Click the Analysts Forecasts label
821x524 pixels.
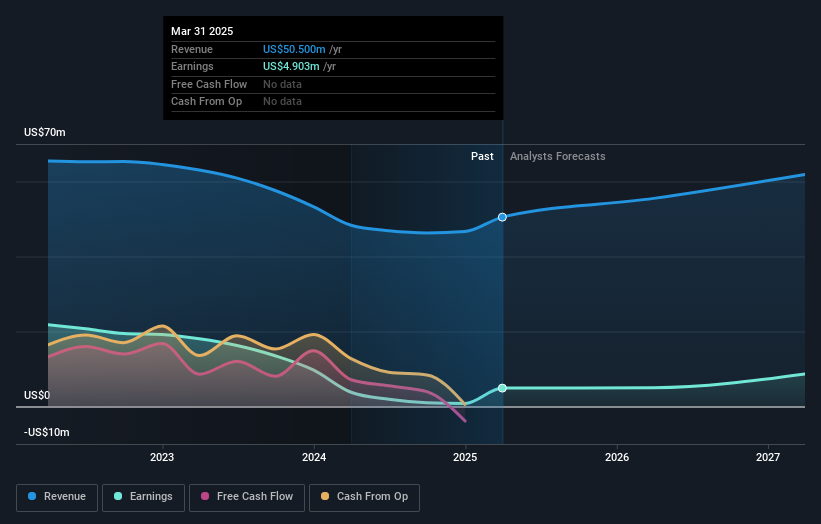pos(558,156)
